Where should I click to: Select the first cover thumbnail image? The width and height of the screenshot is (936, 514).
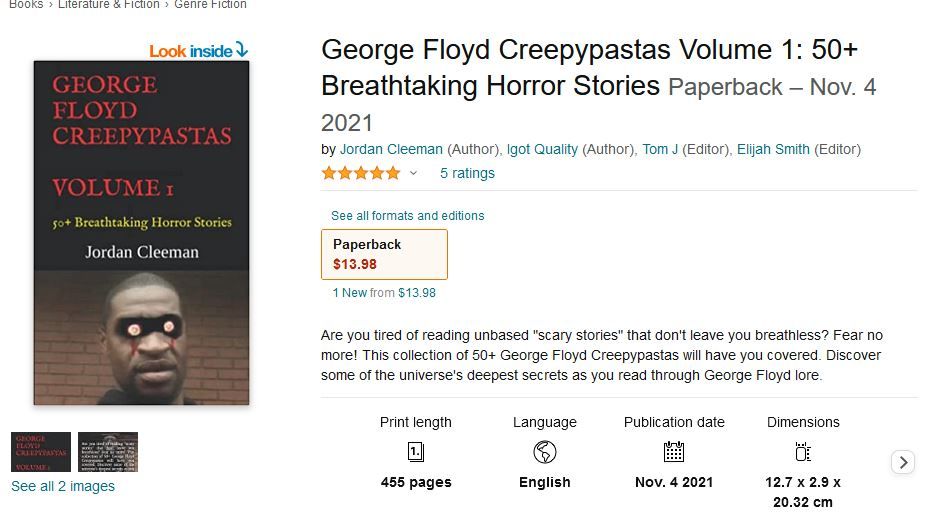point(41,452)
